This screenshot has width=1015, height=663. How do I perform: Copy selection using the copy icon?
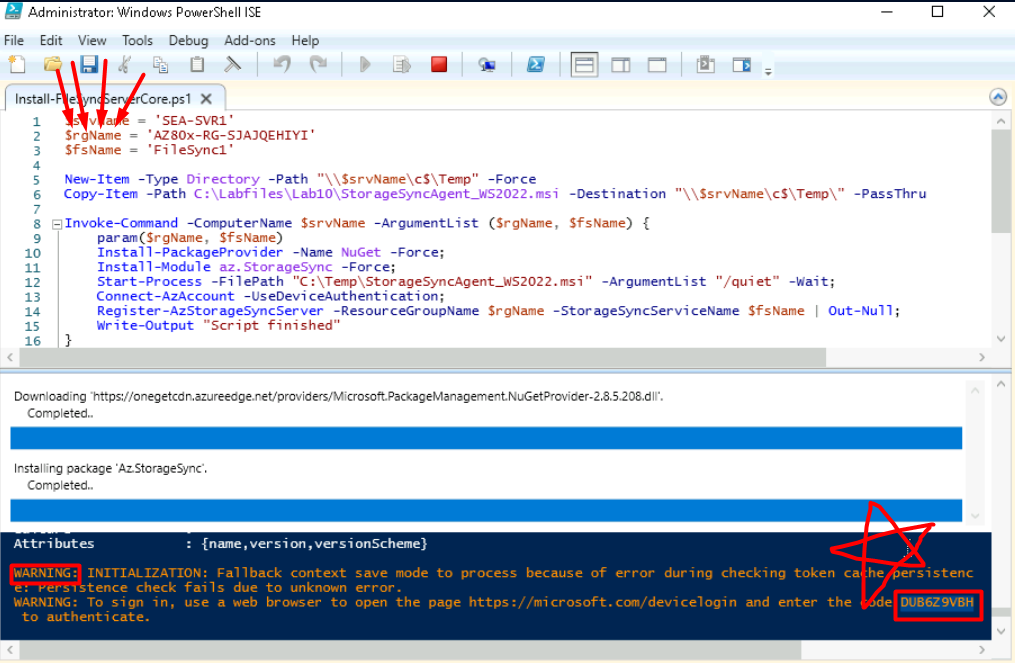pyautogui.click(x=161, y=64)
